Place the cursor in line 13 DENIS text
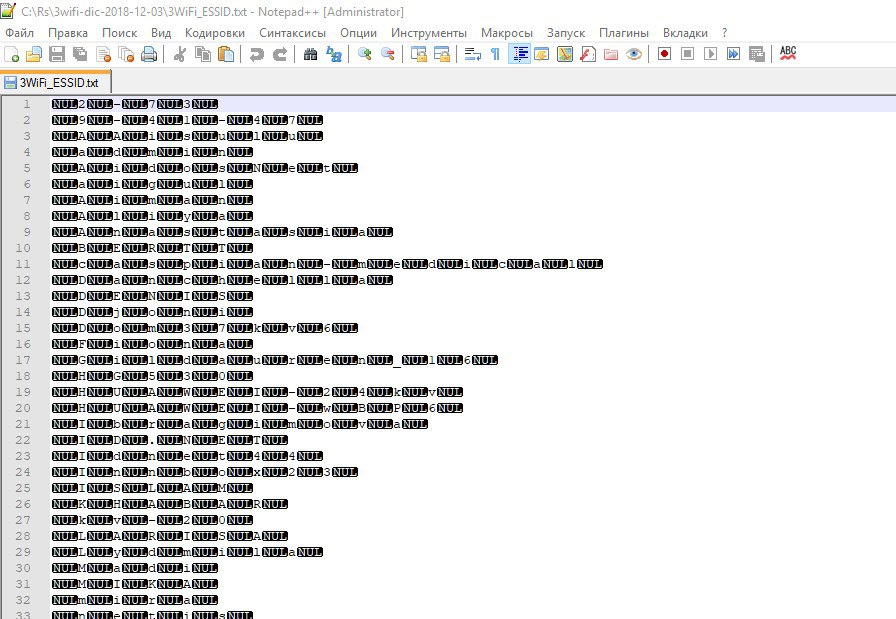This screenshot has width=896, height=619. [152, 296]
